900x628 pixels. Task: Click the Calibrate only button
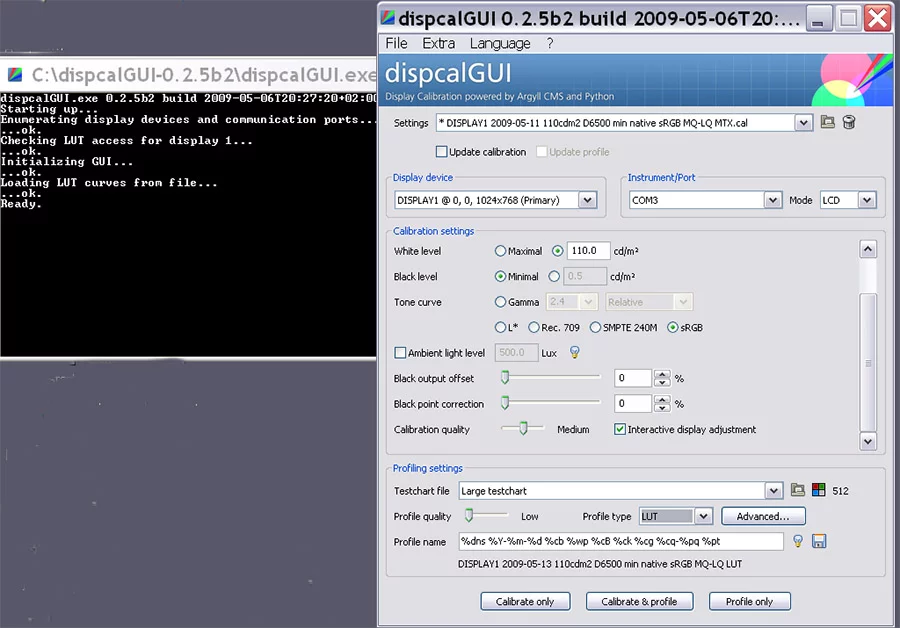[525, 601]
